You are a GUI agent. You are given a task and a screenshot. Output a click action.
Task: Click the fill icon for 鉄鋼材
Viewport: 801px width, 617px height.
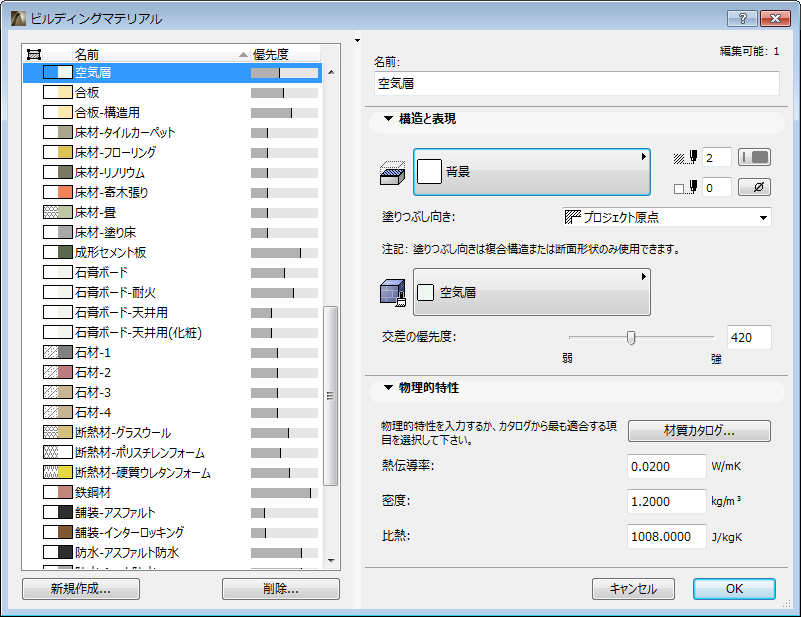pyautogui.click(x=58, y=492)
